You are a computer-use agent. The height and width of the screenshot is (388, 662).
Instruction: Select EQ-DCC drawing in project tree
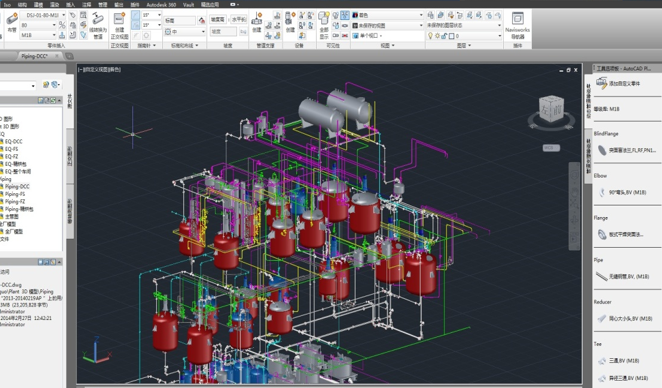14,141
